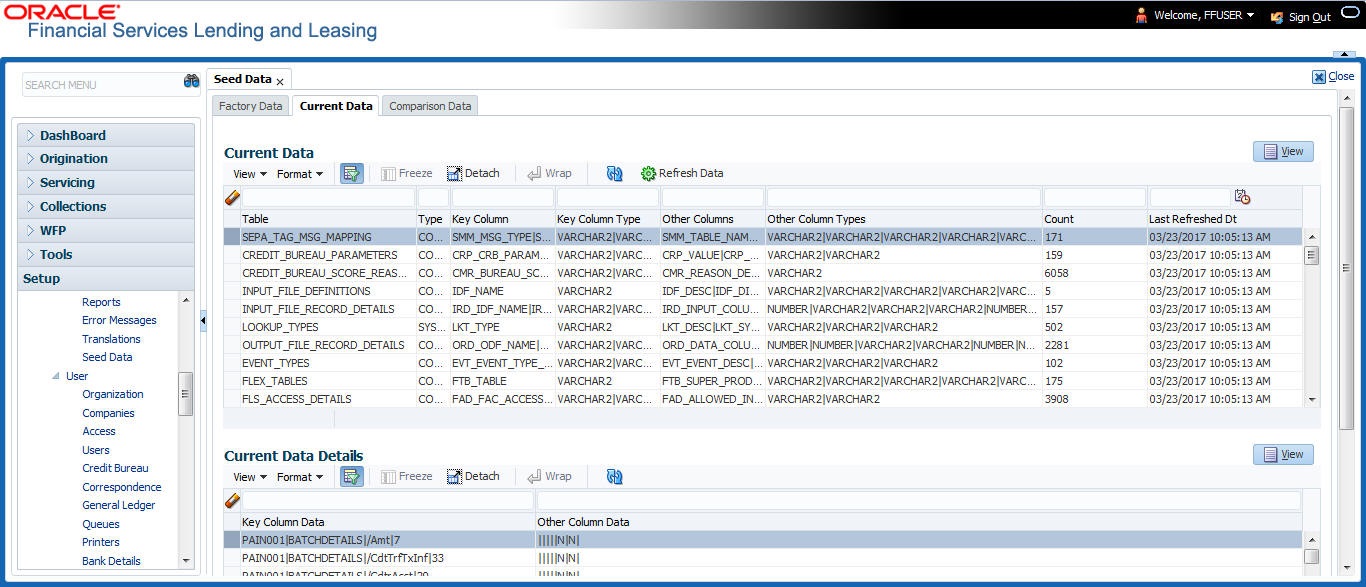Image resolution: width=1366 pixels, height=587 pixels.
Task: Collapse the left navigation pane splitter
Action: 204,320
